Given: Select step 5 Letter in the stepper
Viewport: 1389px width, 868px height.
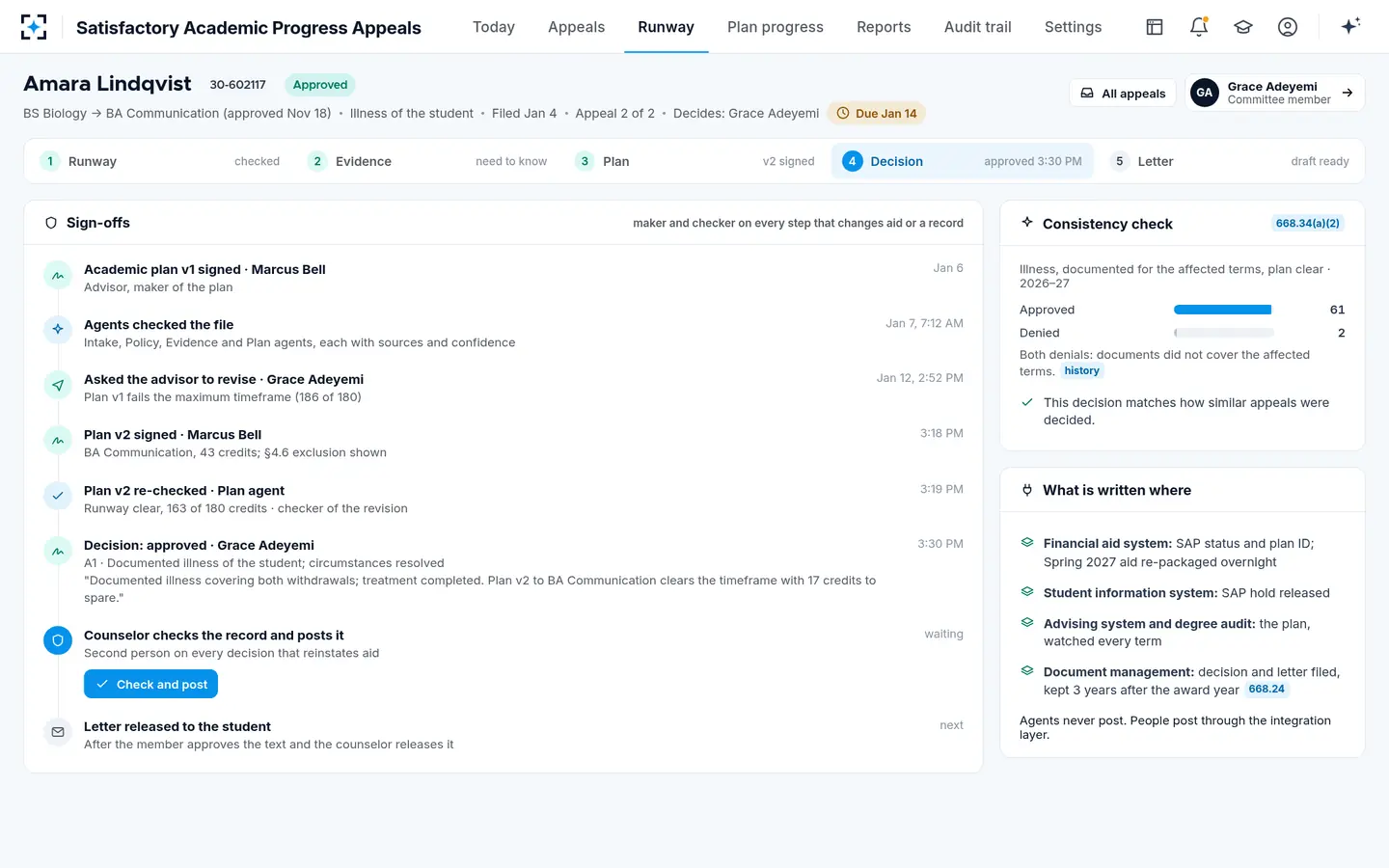Looking at the screenshot, I should click(x=1230, y=161).
